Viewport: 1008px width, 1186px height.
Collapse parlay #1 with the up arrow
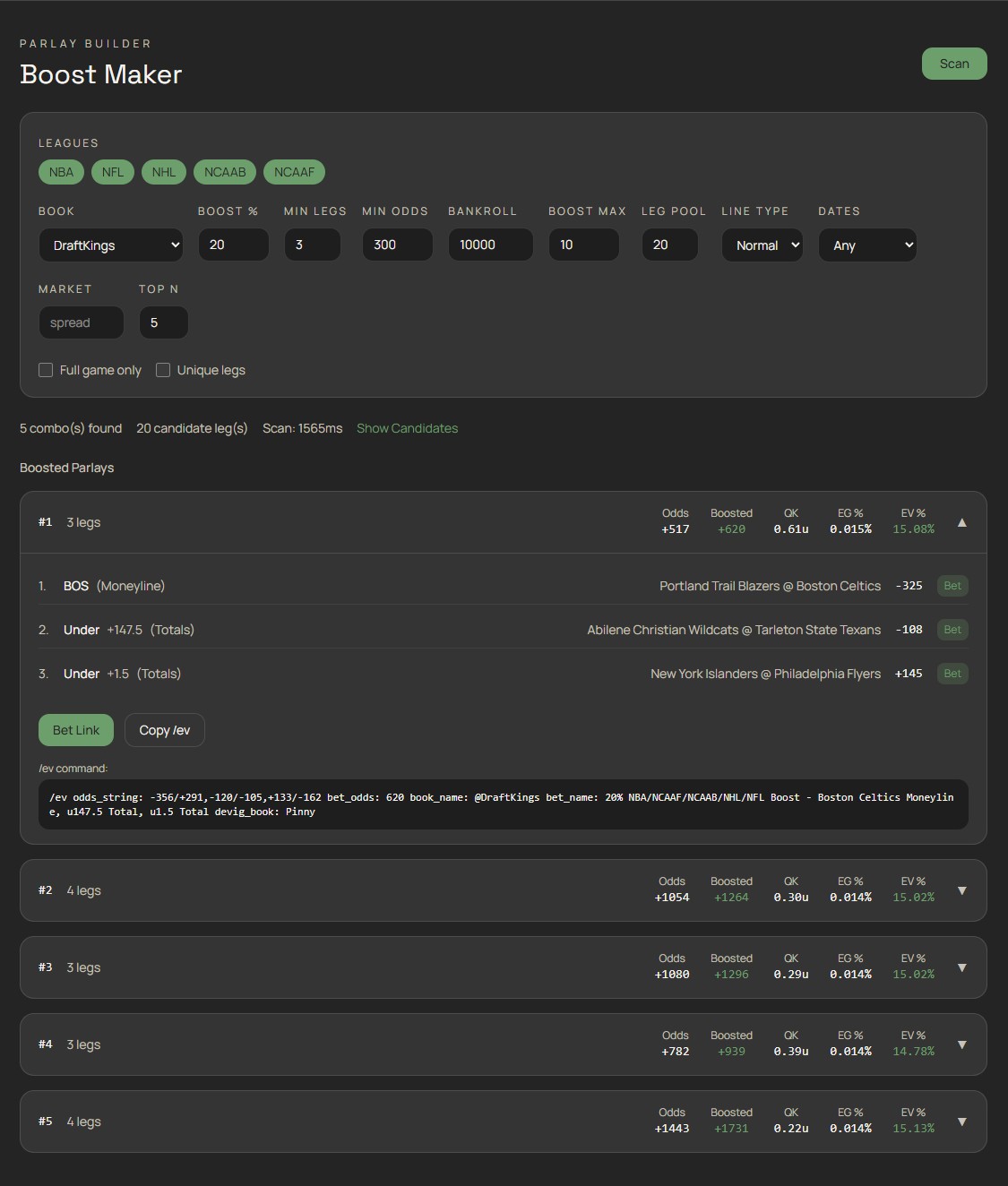pyautogui.click(x=961, y=522)
